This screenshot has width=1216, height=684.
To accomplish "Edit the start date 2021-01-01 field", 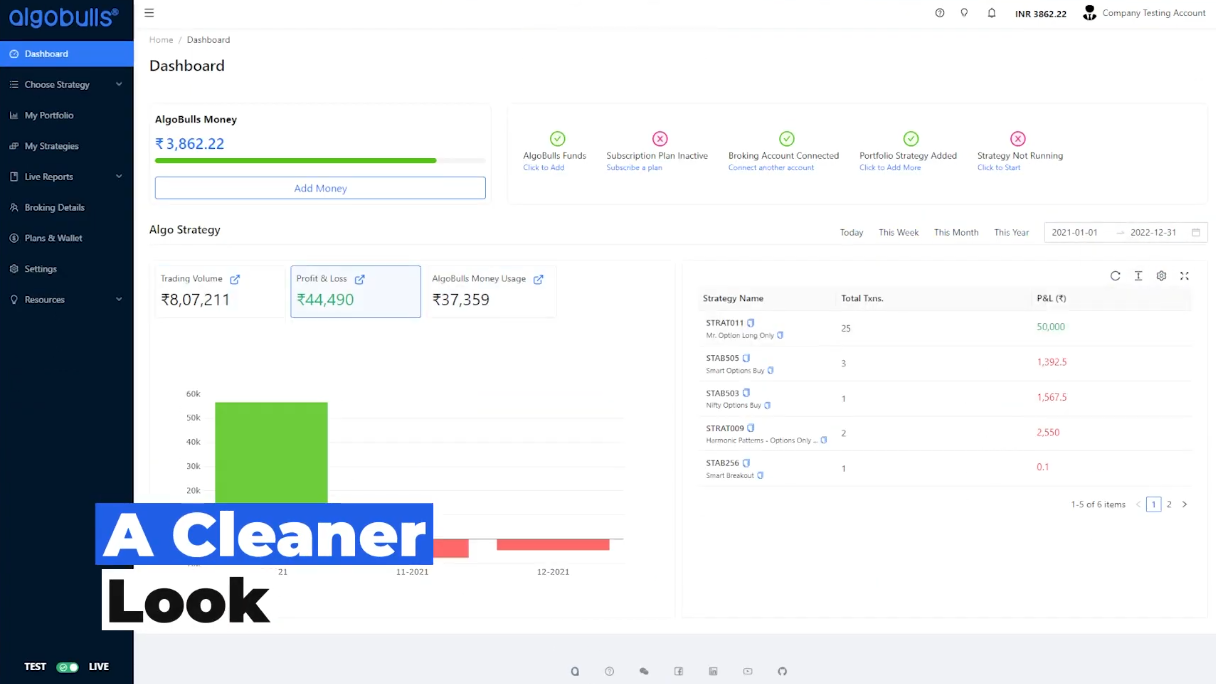I will tap(1075, 233).
